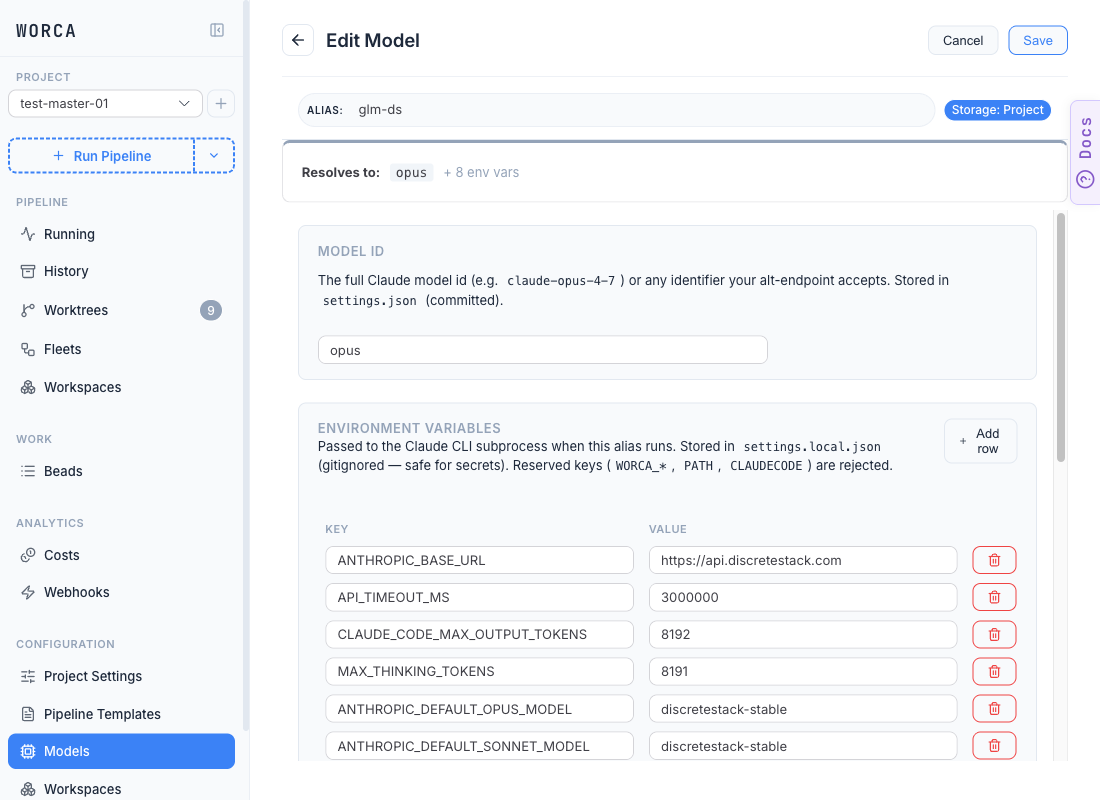Delete the CLAUDE_CODE_MAX_OUTPUT_TOKENS row
The height and width of the screenshot is (800, 1100).
pyautogui.click(x=994, y=635)
